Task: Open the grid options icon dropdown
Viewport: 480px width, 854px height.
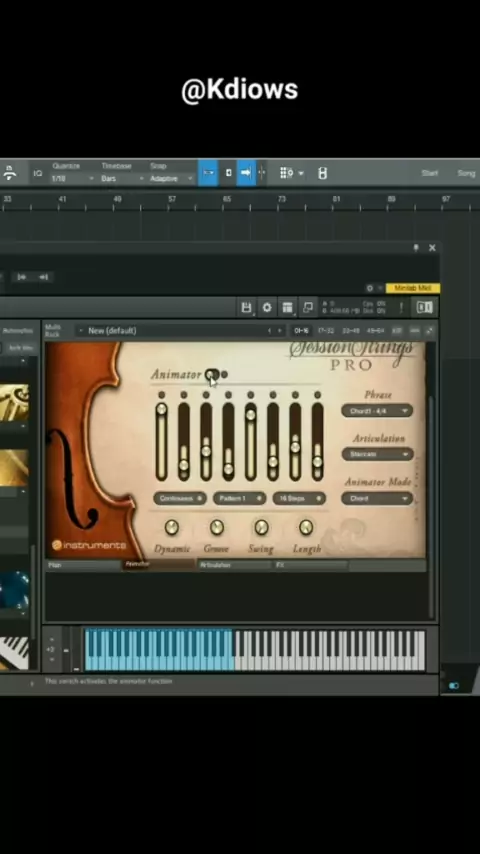Action: click(x=291, y=173)
